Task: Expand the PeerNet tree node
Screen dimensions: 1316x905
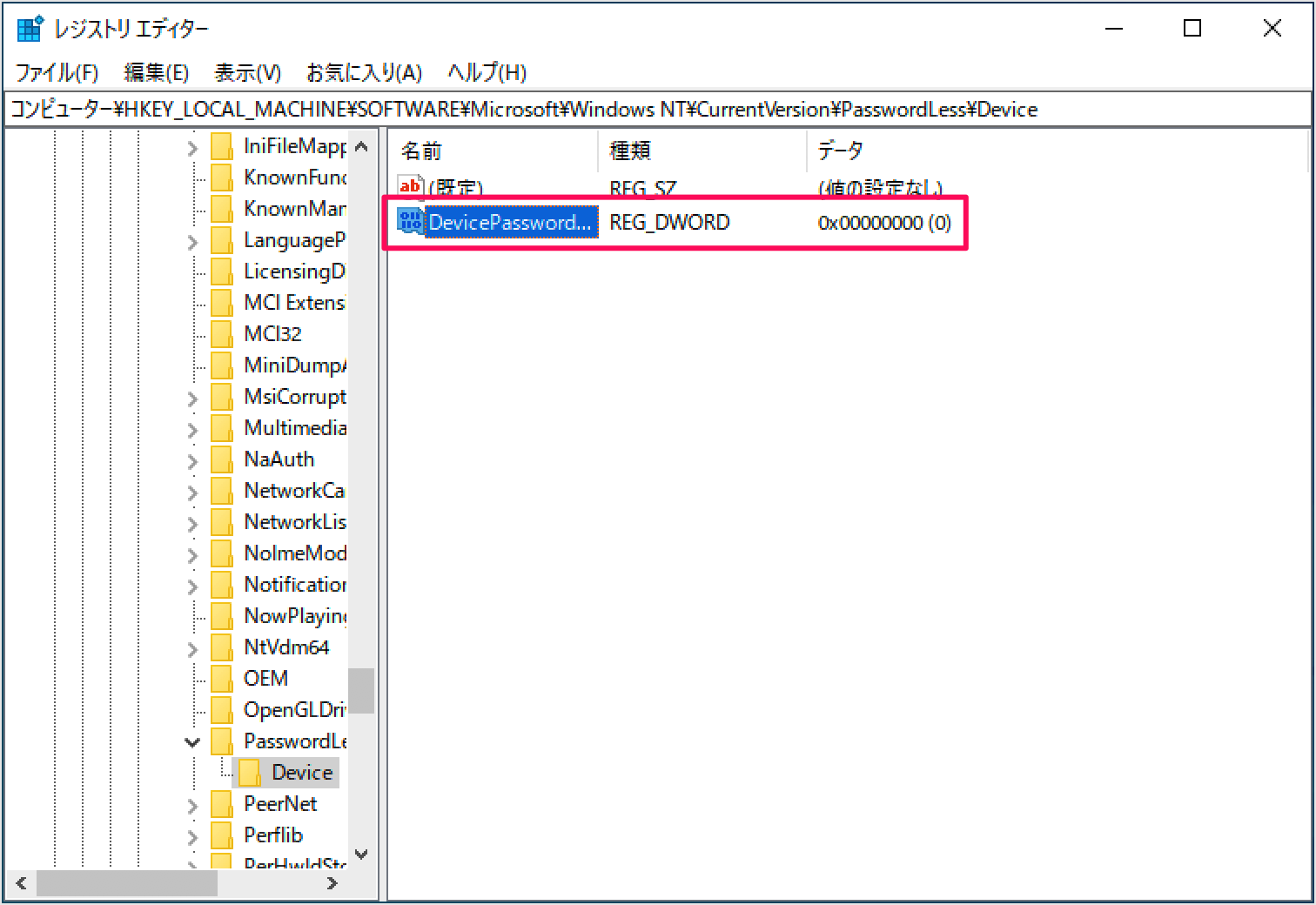Action: point(191,803)
